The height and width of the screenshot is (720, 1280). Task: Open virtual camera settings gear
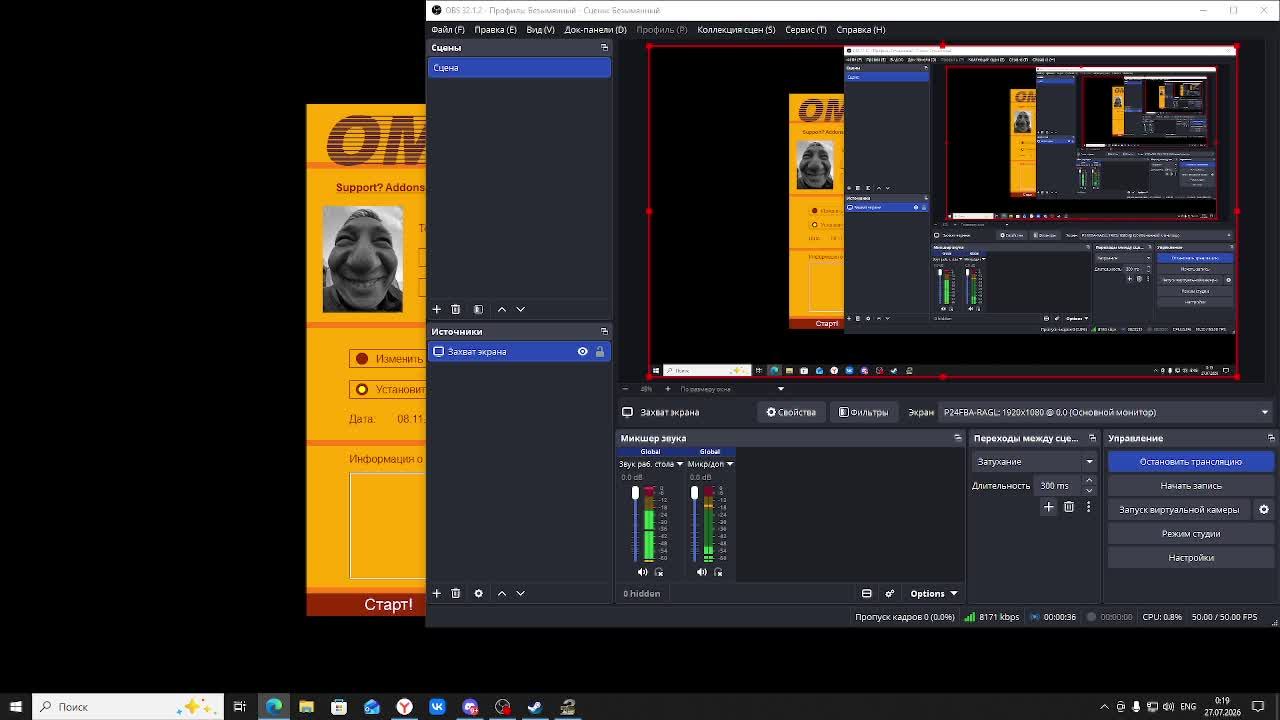[x=1263, y=510]
